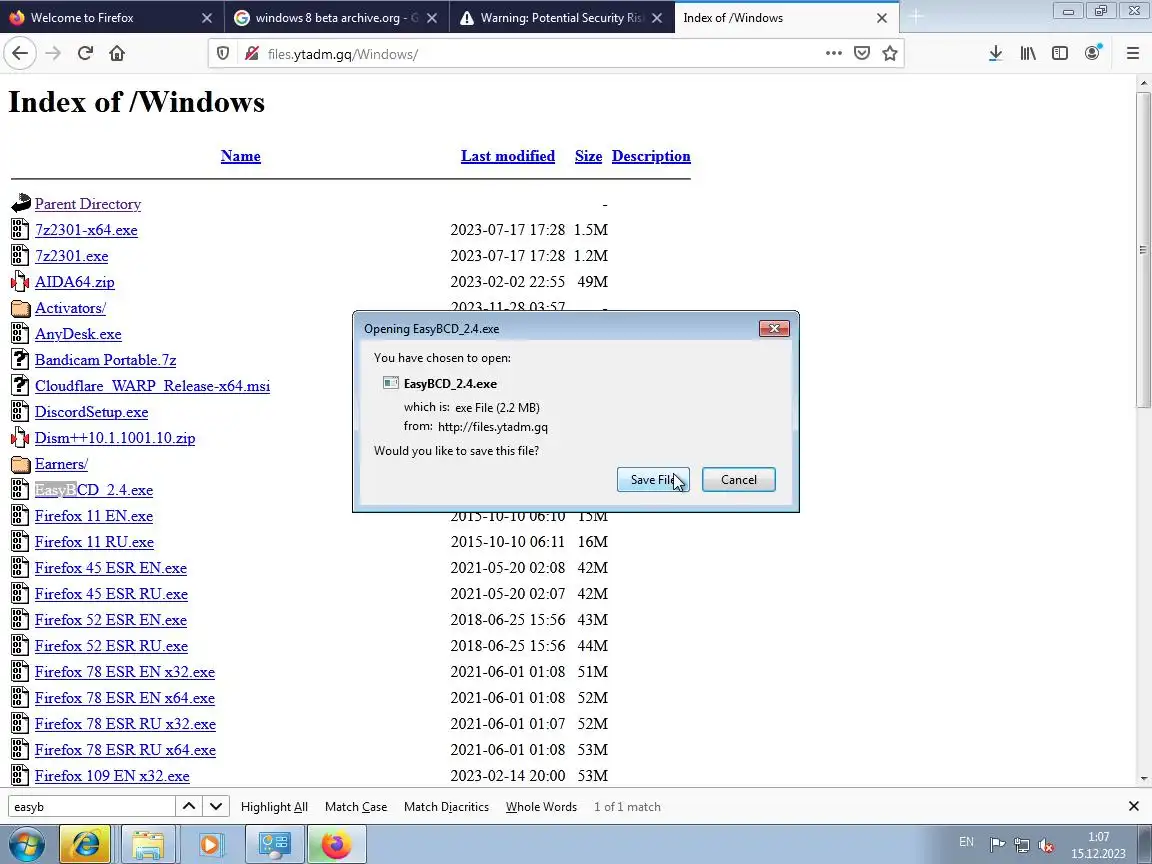Select the Index of /Windows tab
The width and height of the screenshot is (1152, 864).
click(785, 18)
